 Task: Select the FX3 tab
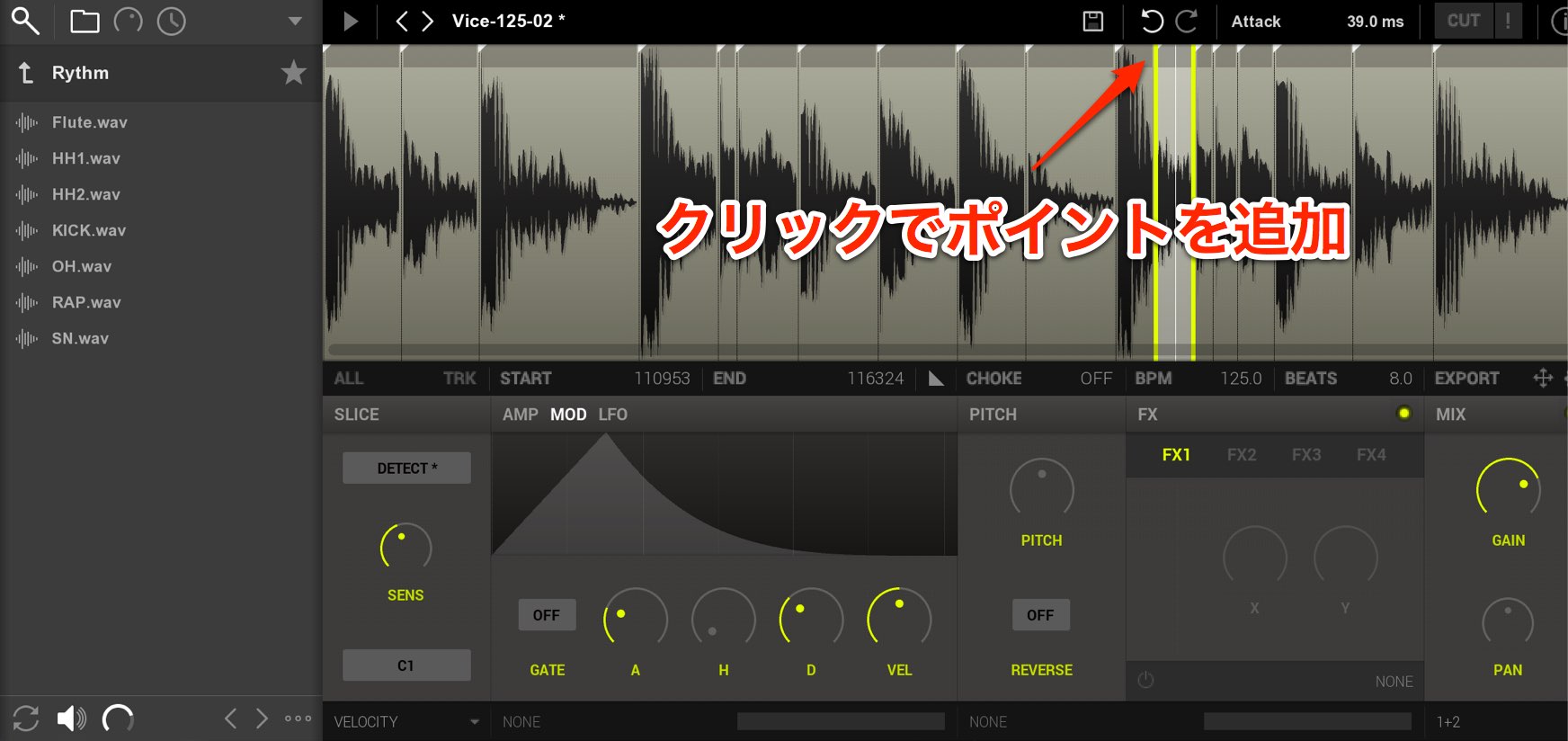pos(1306,455)
